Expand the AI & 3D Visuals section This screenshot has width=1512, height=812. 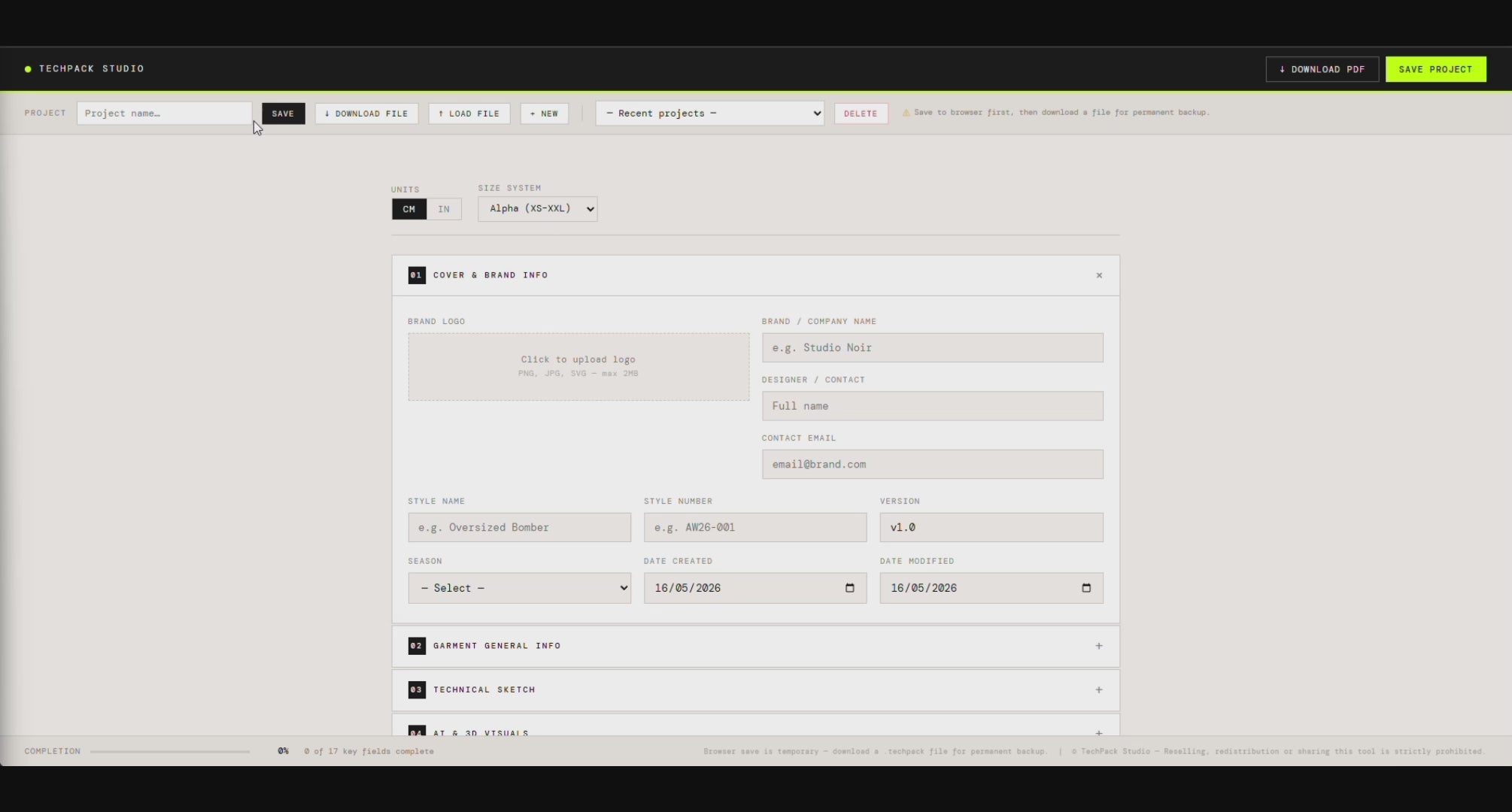coord(1099,732)
